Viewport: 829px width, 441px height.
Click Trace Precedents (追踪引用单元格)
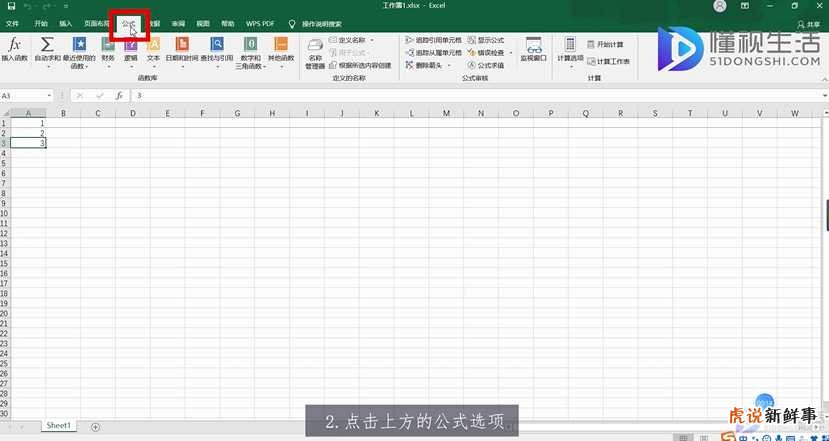pyautogui.click(x=434, y=40)
